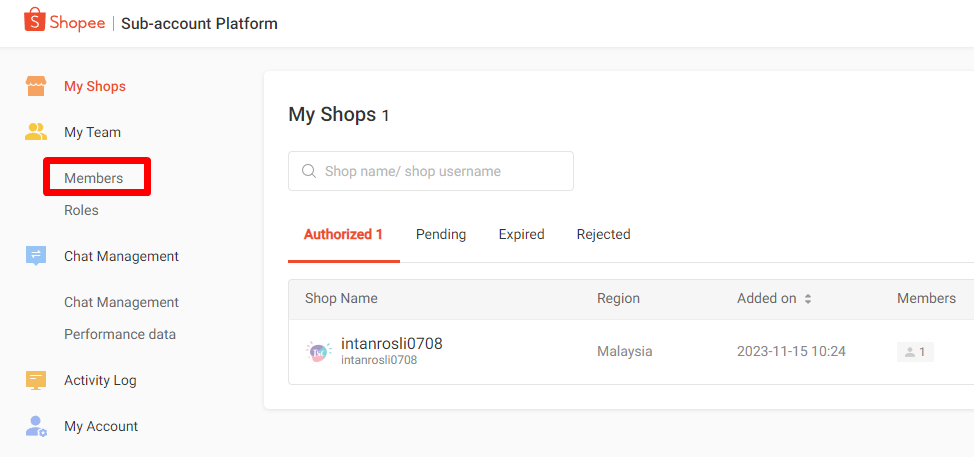This screenshot has height=457, width=974.
Task: Click the My Shops storefront icon
Action: [36, 86]
